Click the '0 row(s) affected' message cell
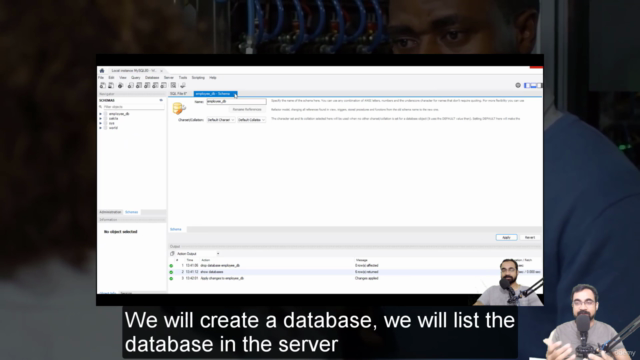640x360 pixels. point(367,266)
